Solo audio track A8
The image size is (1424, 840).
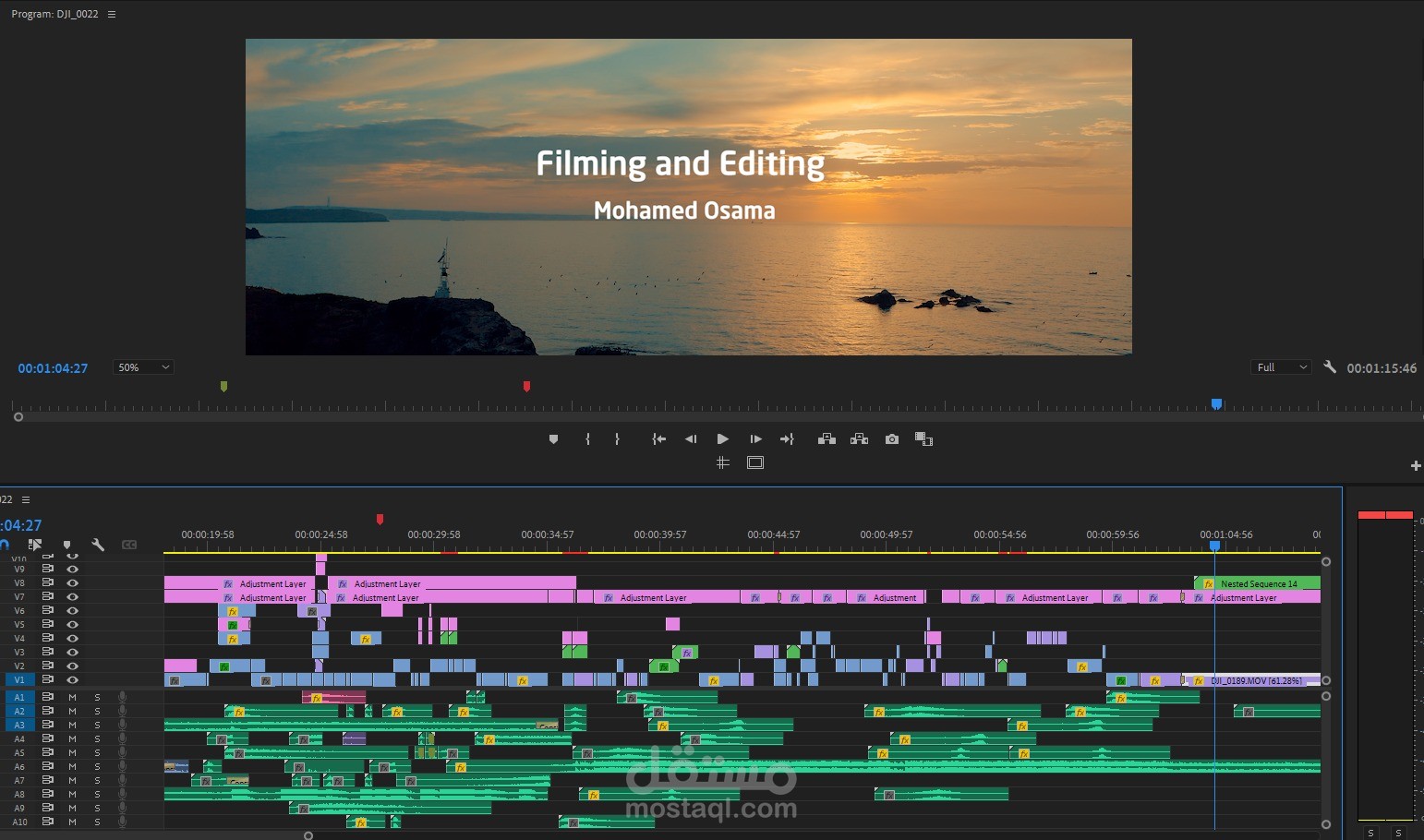[x=97, y=795]
